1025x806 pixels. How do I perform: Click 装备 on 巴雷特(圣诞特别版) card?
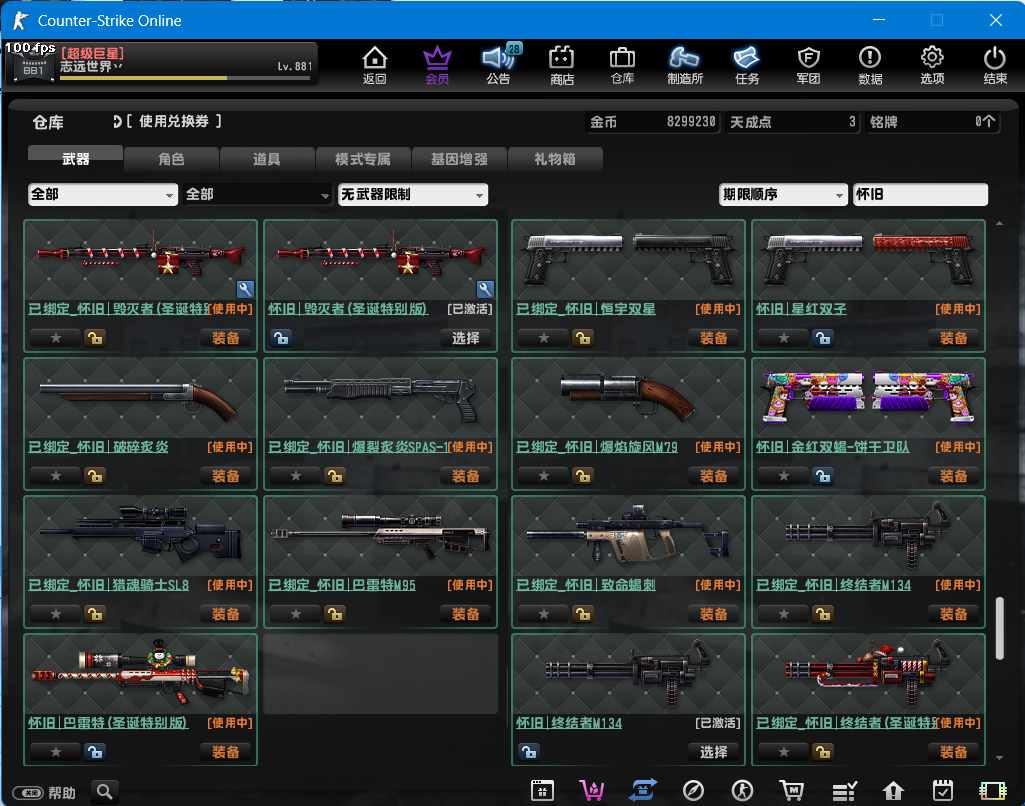[x=226, y=752]
